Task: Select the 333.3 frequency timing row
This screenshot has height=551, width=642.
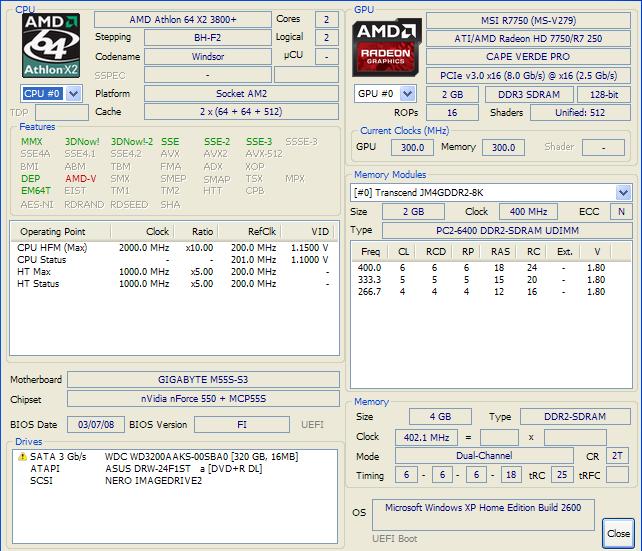Action: click(x=489, y=280)
